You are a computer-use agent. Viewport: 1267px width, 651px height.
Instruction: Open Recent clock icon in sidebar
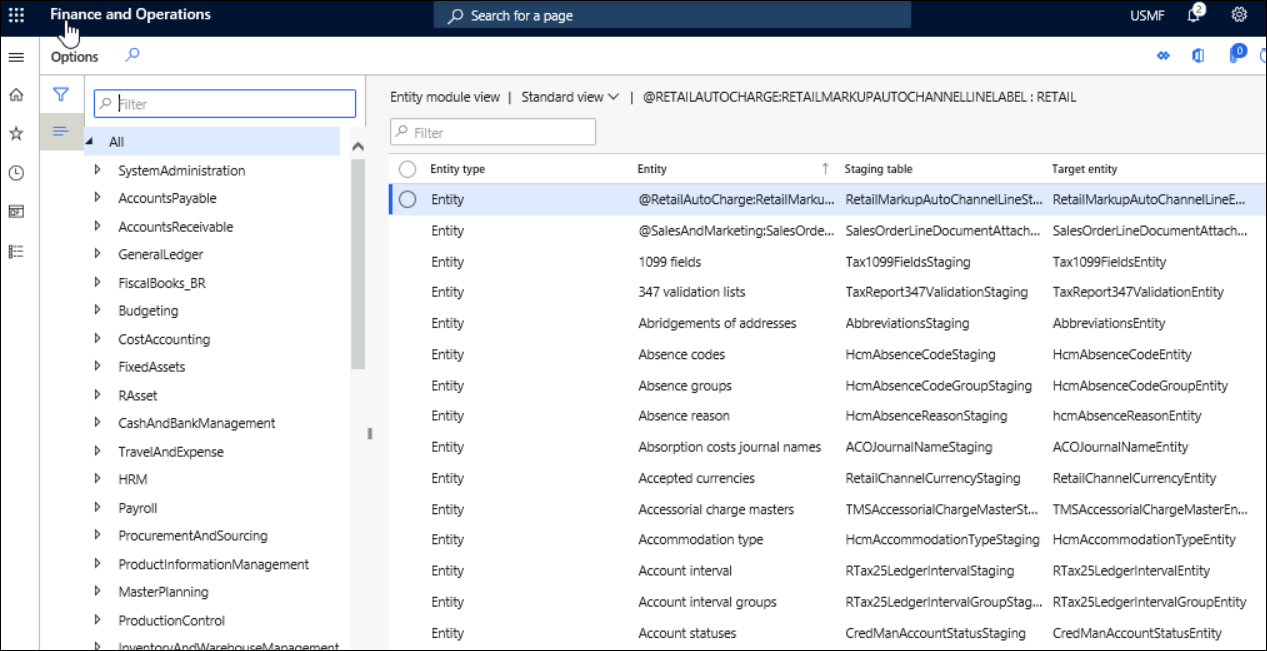[16, 173]
